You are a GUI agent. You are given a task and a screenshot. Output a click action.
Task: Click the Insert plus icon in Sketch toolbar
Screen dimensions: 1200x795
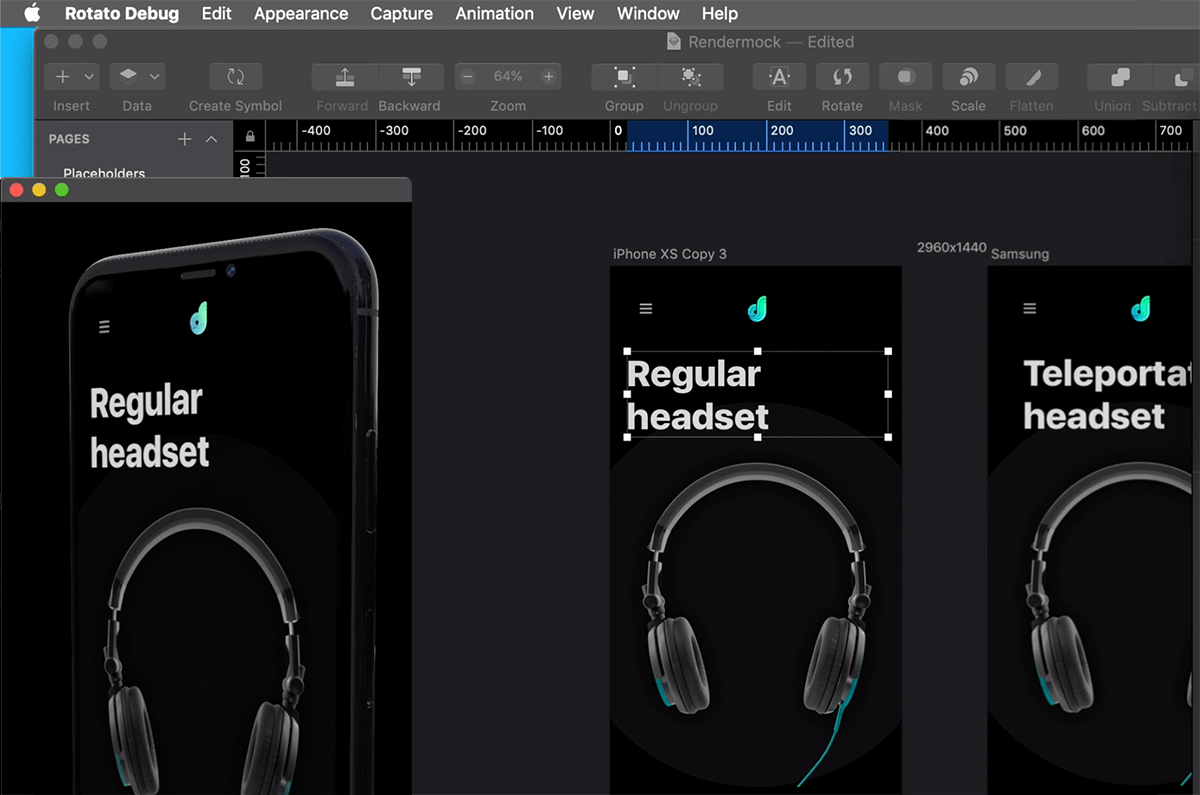click(62, 76)
